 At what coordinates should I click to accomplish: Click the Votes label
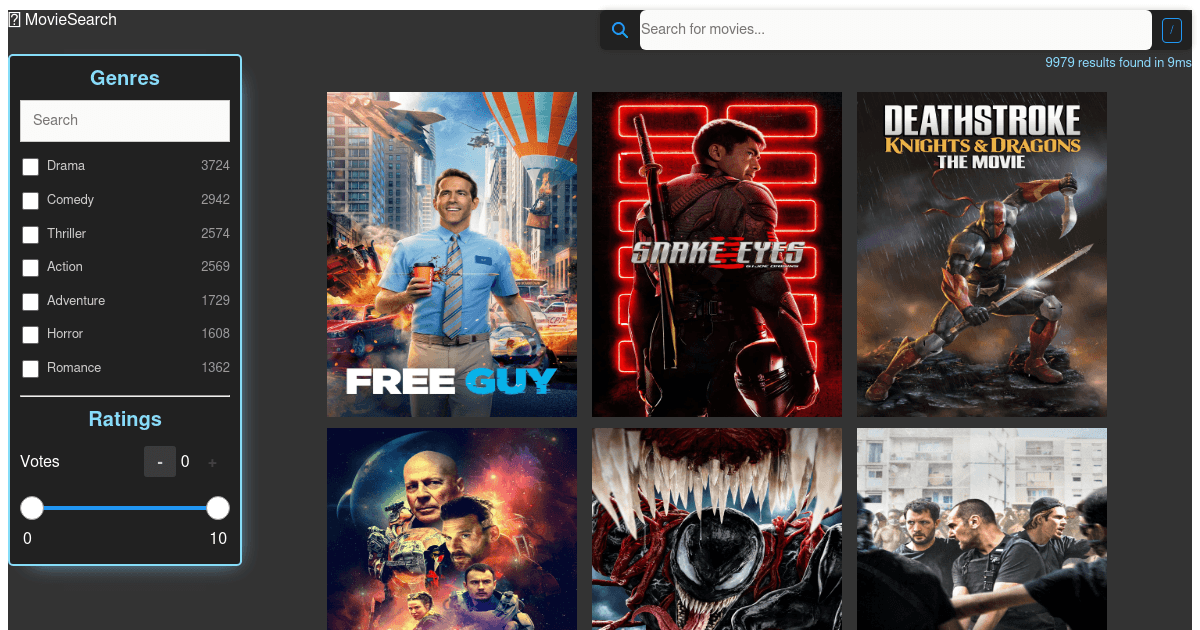pos(40,462)
